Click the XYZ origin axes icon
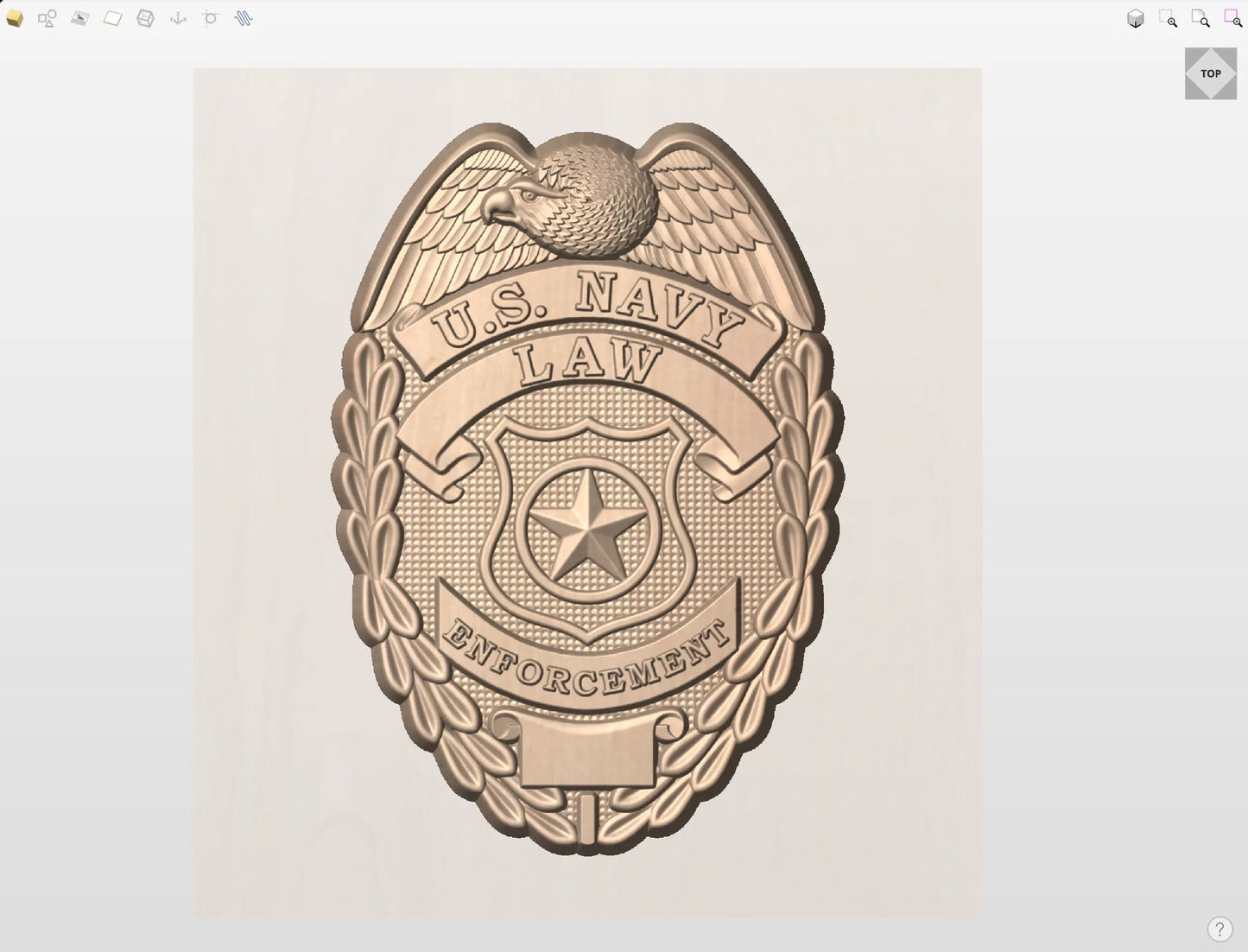The image size is (1248, 952). pos(178,18)
